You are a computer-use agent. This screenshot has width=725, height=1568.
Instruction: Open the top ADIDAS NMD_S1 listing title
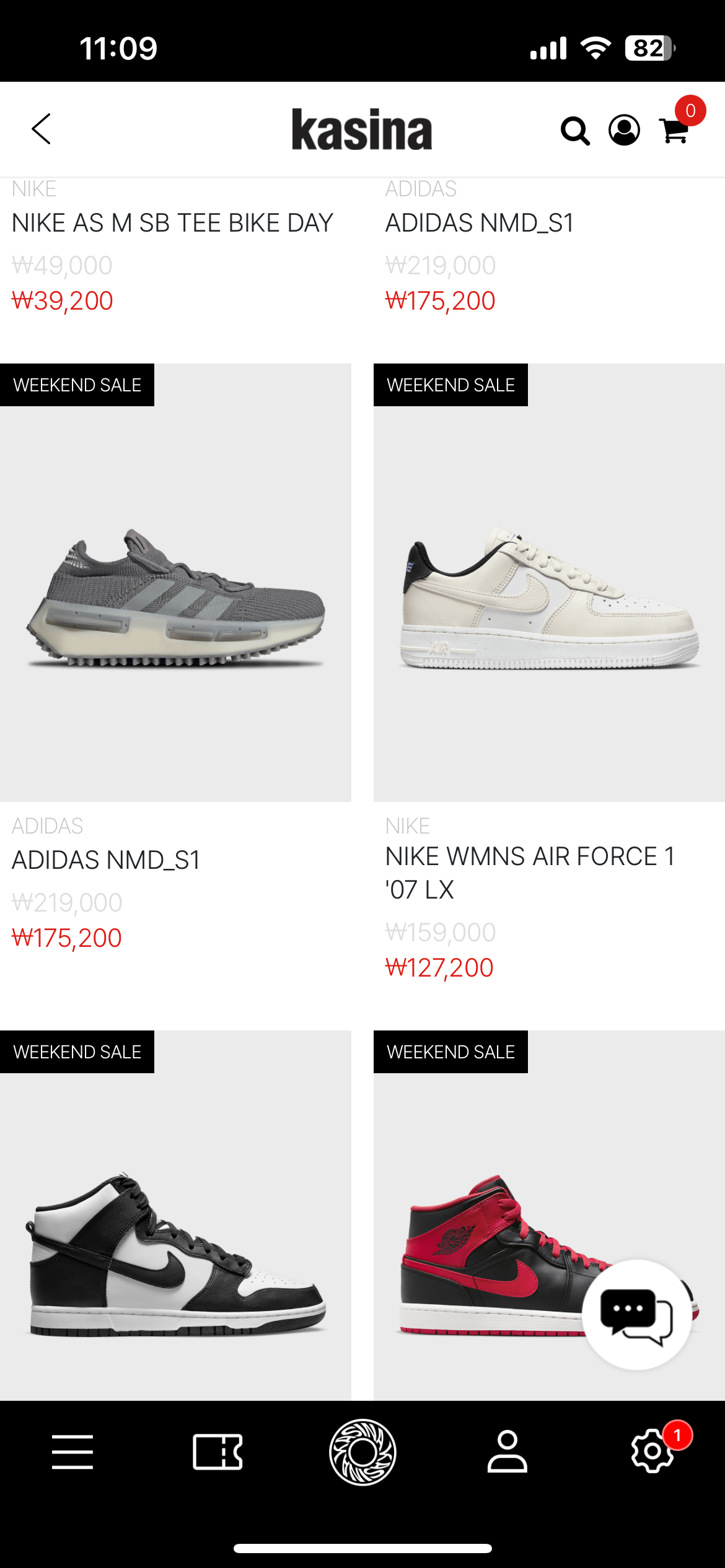click(480, 223)
